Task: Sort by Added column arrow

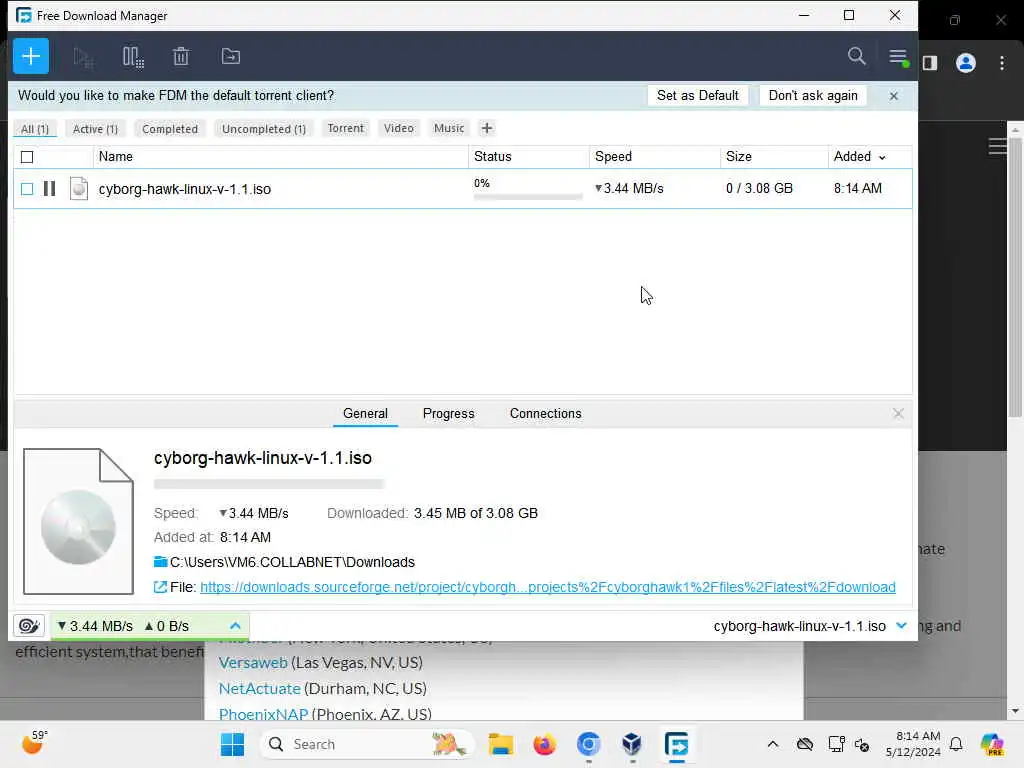Action: (x=882, y=157)
